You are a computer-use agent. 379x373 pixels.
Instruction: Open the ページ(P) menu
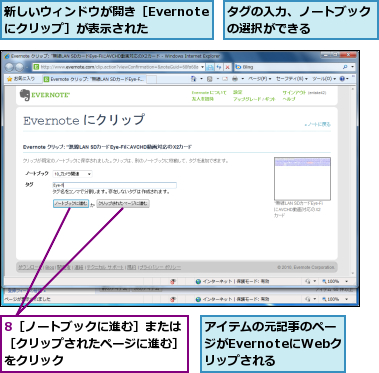click(260, 79)
